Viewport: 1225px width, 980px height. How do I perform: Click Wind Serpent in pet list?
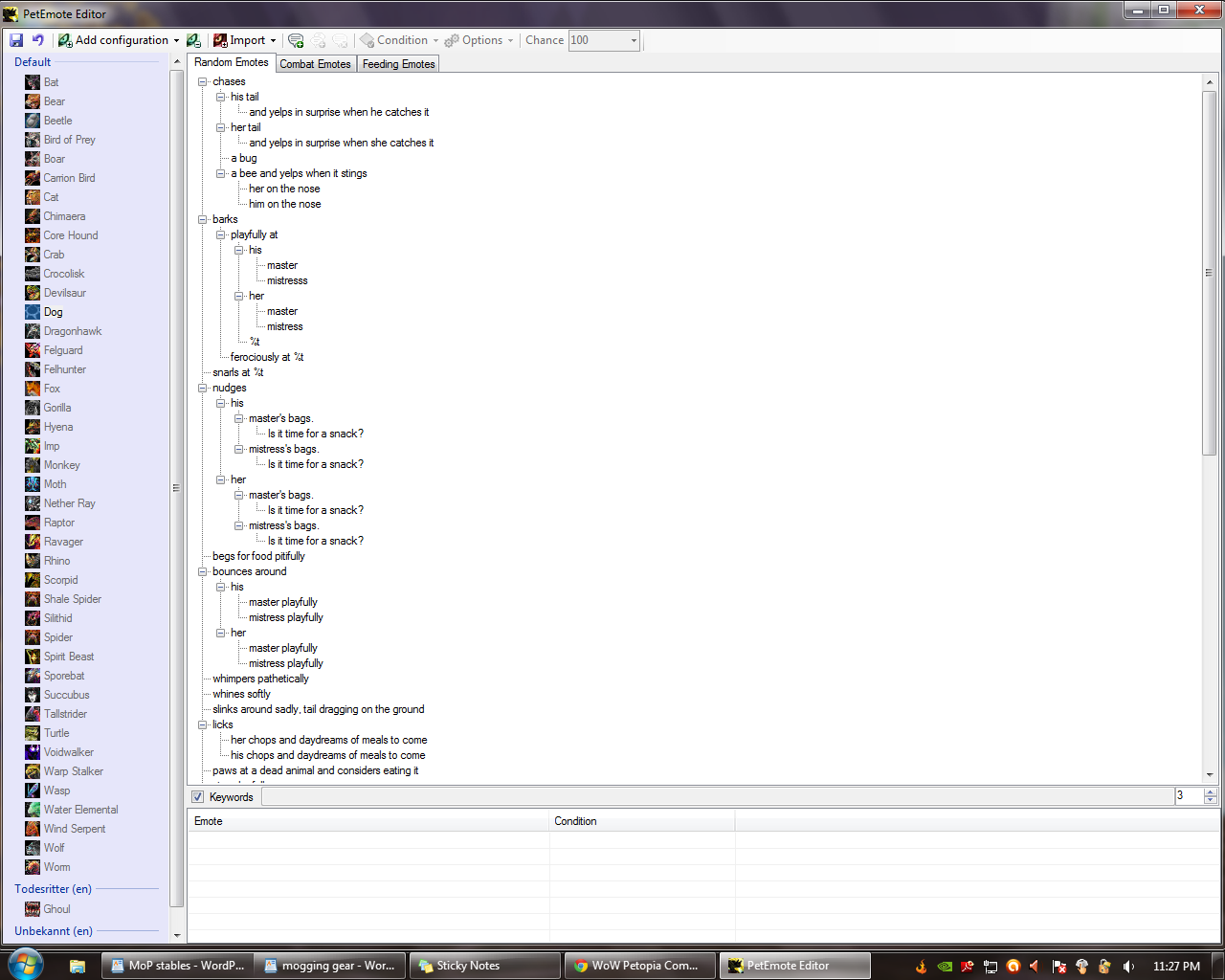(75, 829)
